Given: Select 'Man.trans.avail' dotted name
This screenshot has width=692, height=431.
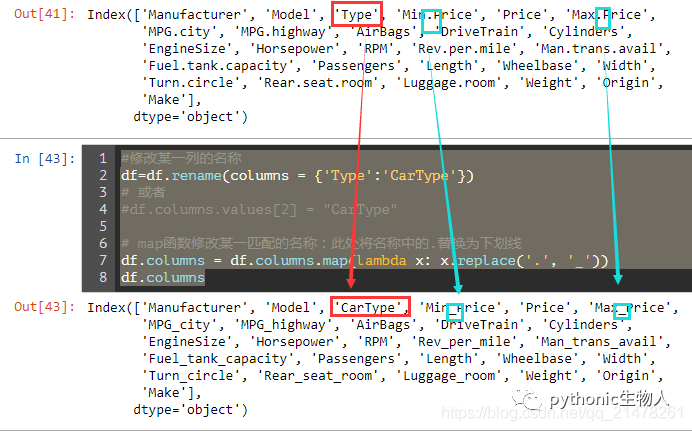Looking at the screenshot, I should [x=598, y=49].
